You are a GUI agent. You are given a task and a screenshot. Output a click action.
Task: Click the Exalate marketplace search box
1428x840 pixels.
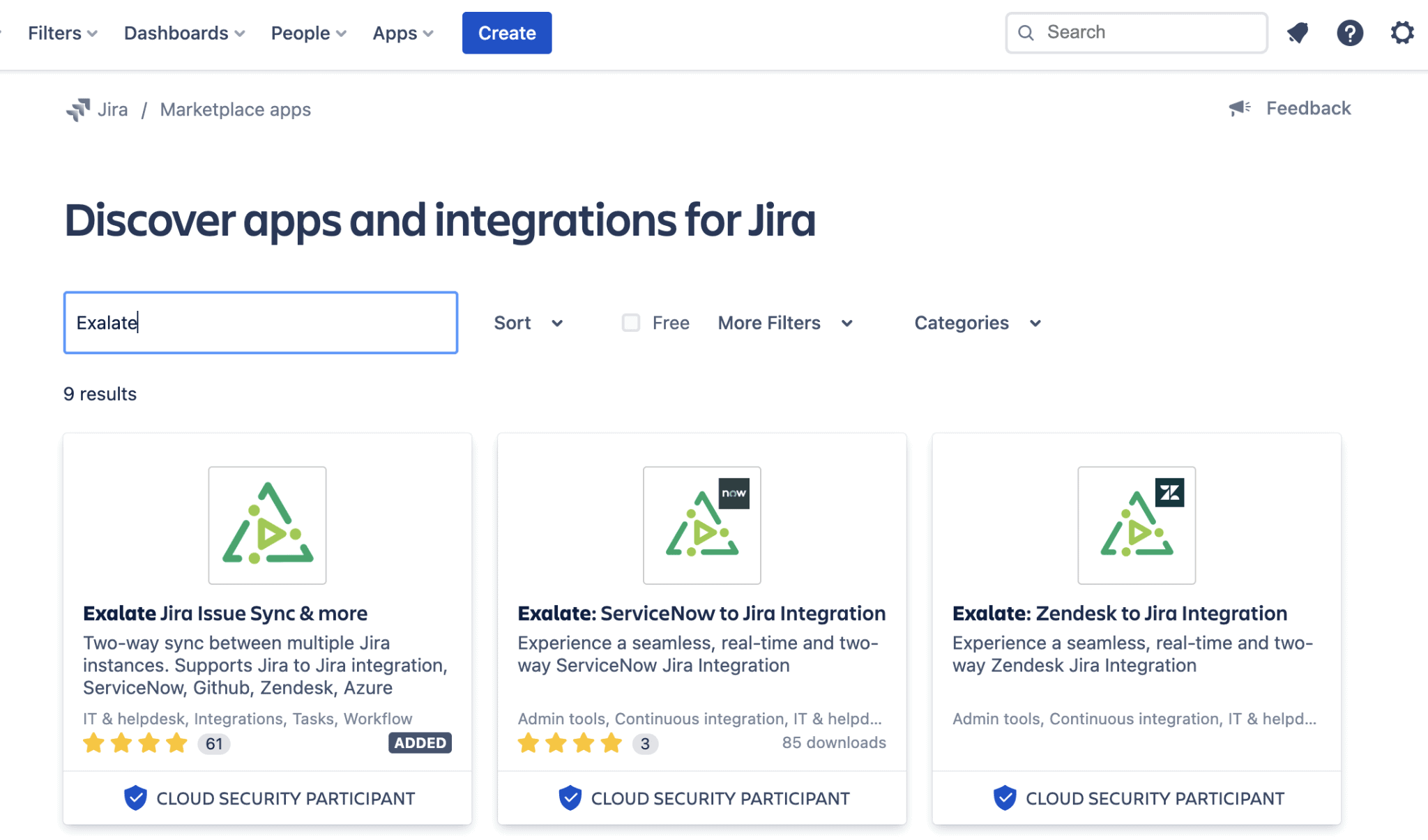[261, 323]
